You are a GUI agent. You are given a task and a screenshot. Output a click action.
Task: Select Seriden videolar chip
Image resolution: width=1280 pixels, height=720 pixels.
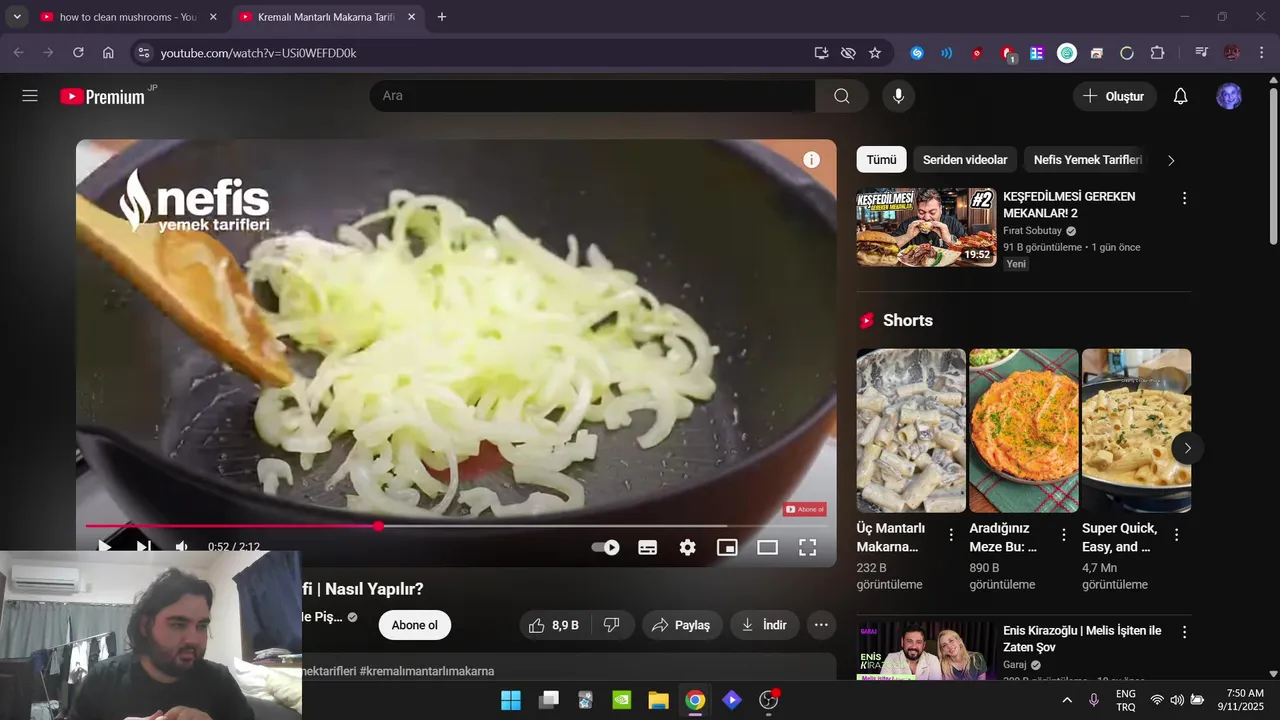pyautogui.click(x=965, y=160)
